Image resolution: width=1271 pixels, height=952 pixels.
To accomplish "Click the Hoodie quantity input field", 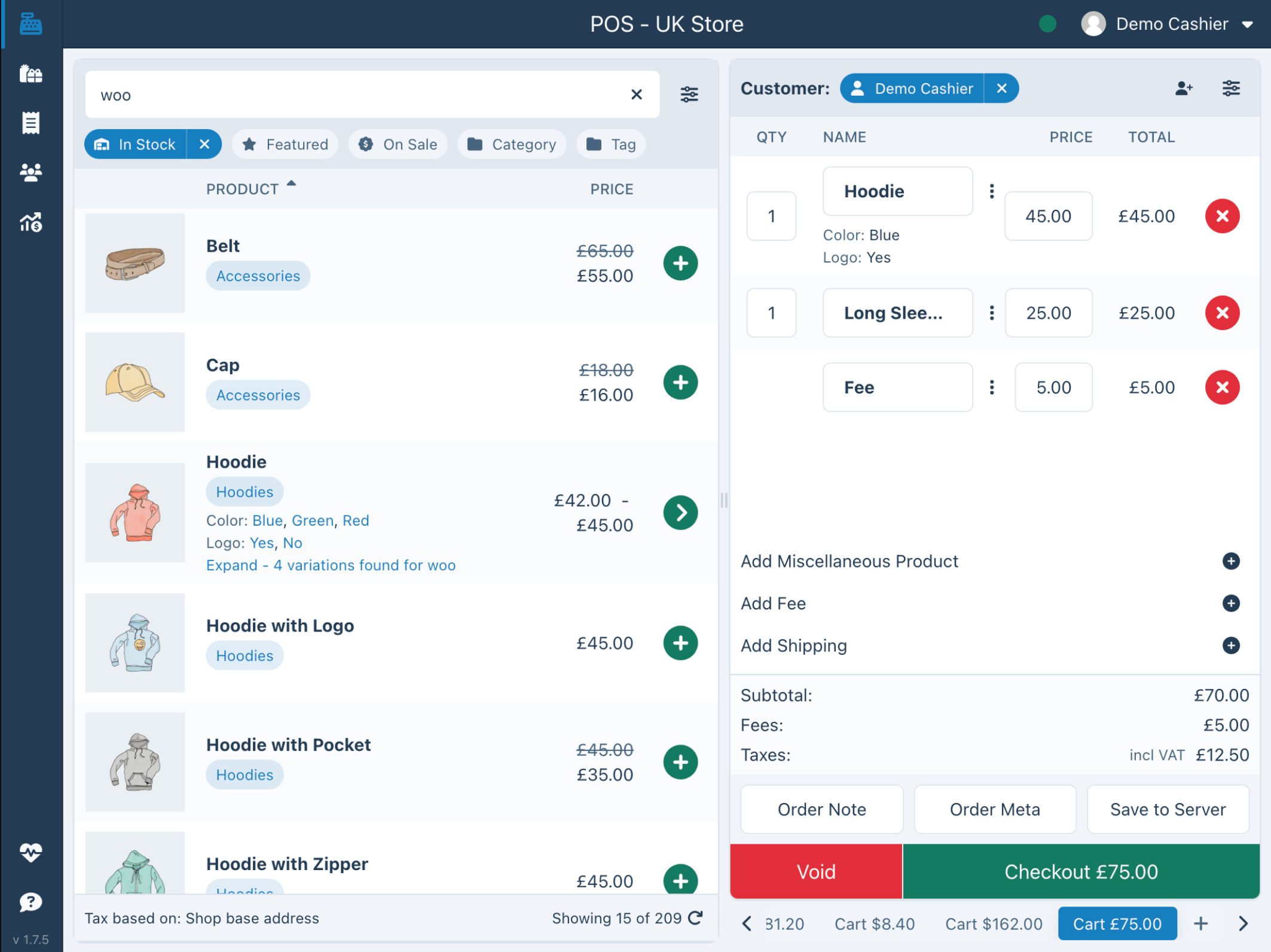I will click(x=771, y=216).
